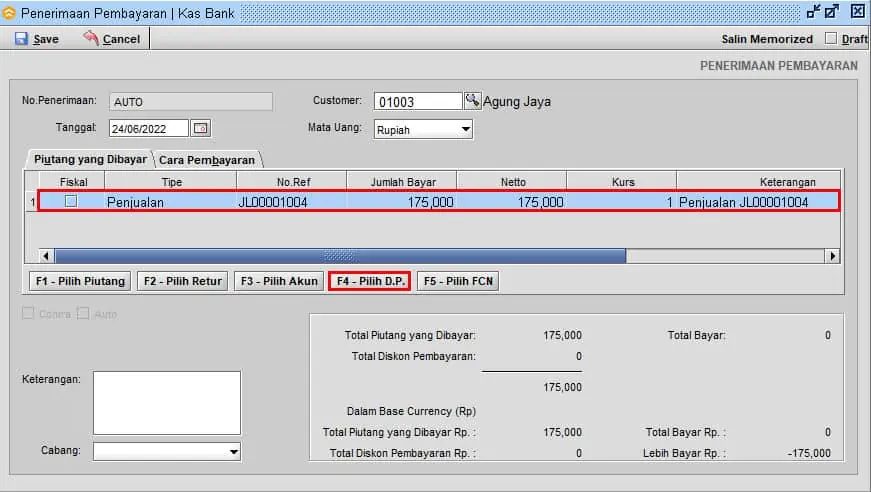
Task: Click the Netto 175,000 cell
Action: click(512, 202)
